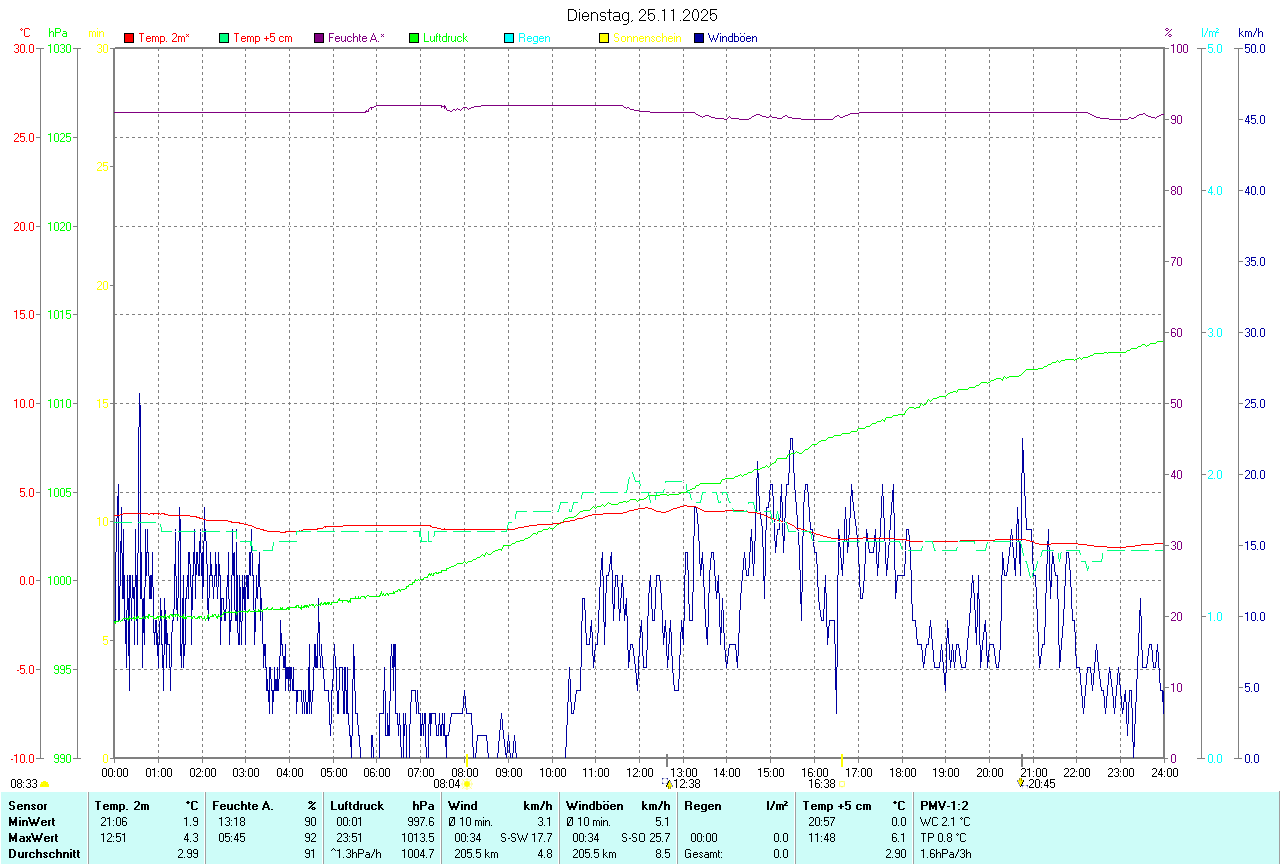Click the hPa unit label on left axis

pos(57,33)
